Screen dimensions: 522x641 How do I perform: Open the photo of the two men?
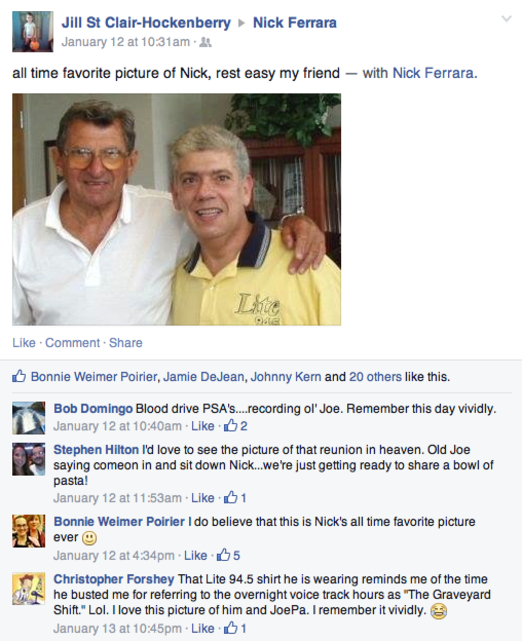click(x=177, y=209)
